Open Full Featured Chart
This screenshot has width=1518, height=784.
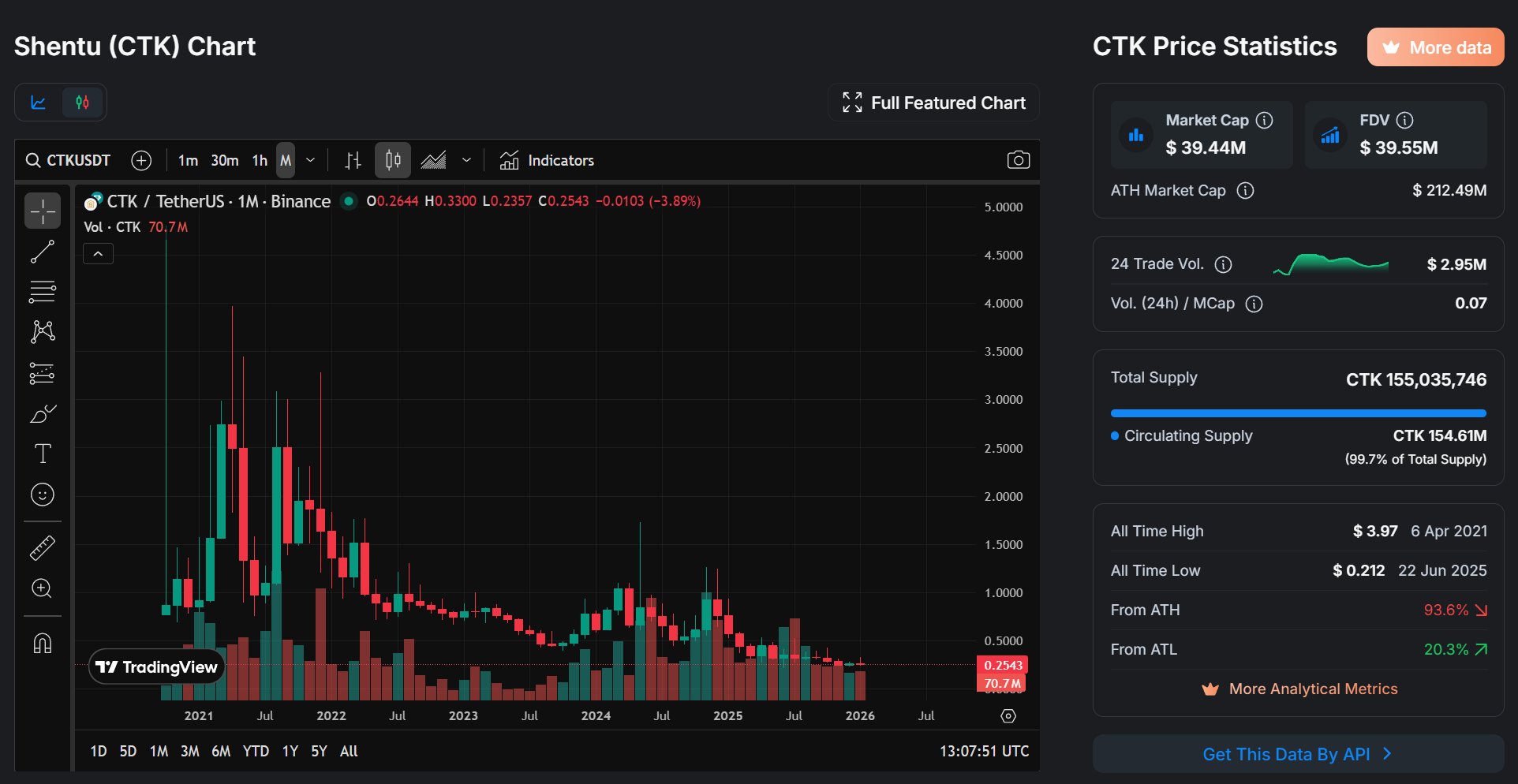933,103
